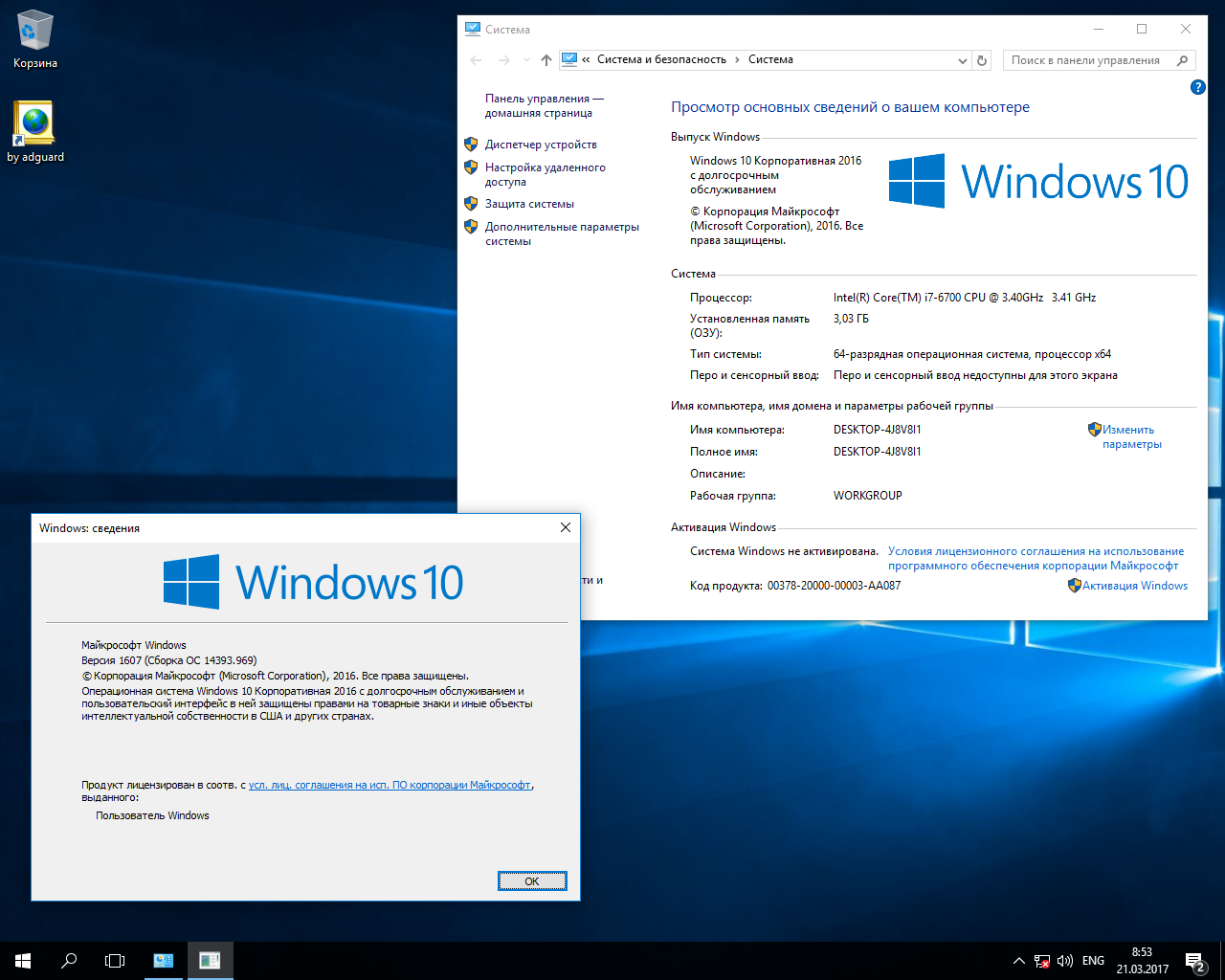
Task: Minimize the System window
Action: (x=1098, y=29)
